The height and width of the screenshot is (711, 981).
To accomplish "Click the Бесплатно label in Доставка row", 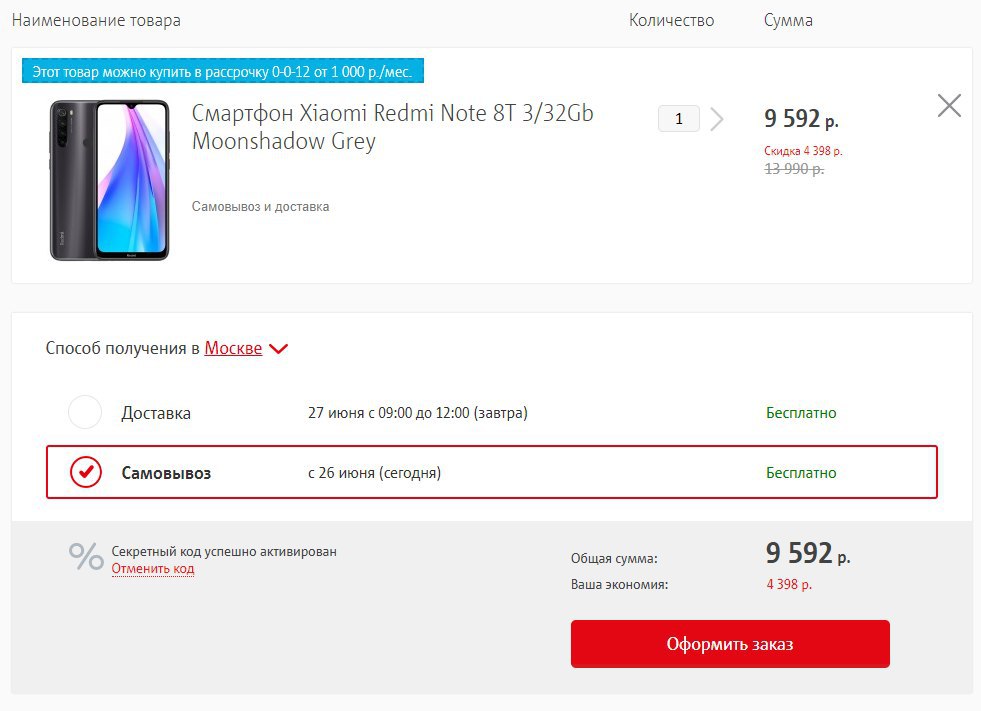I will pyautogui.click(x=801, y=412).
